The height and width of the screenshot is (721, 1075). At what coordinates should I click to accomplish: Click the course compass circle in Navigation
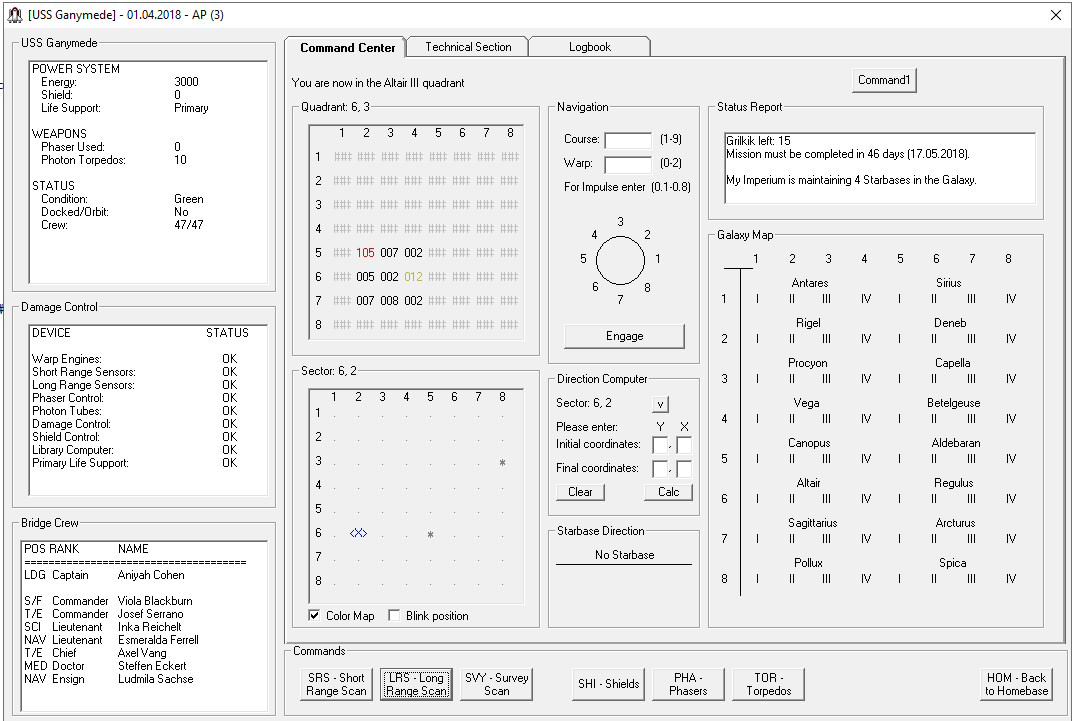pos(620,261)
